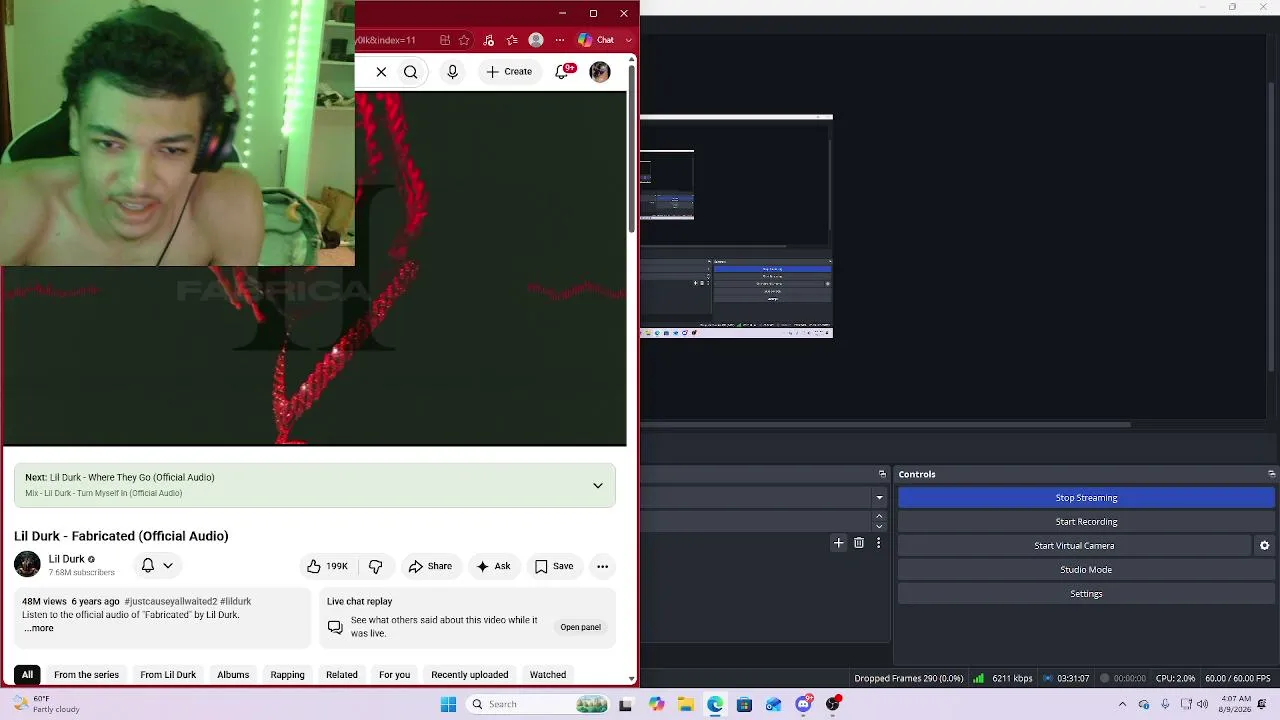This screenshot has height=720, width=1280.
Task: Click Stop Streaming in OBS
Action: 1086,498
